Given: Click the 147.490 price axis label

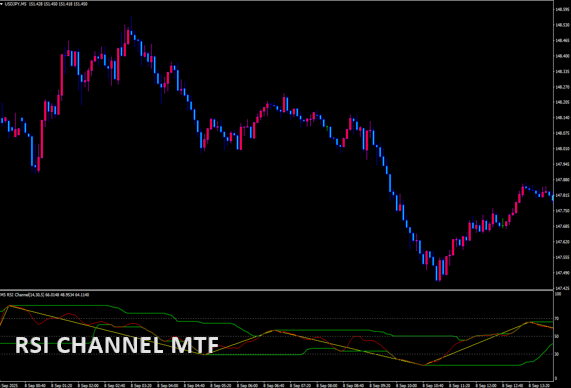Looking at the screenshot, I should coord(563,273).
